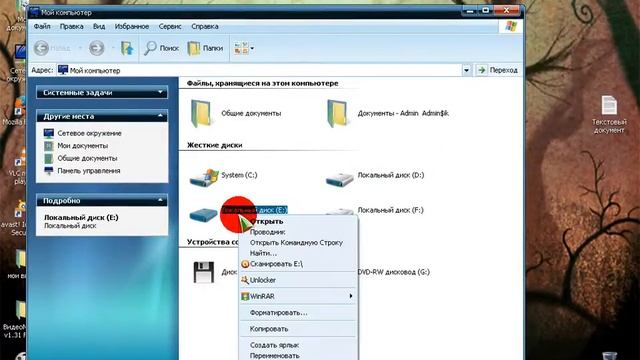Viewport: 640px width, 360px height.
Task: Select the Локальный диск (E:) drive icon
Action: pos(203,214)
